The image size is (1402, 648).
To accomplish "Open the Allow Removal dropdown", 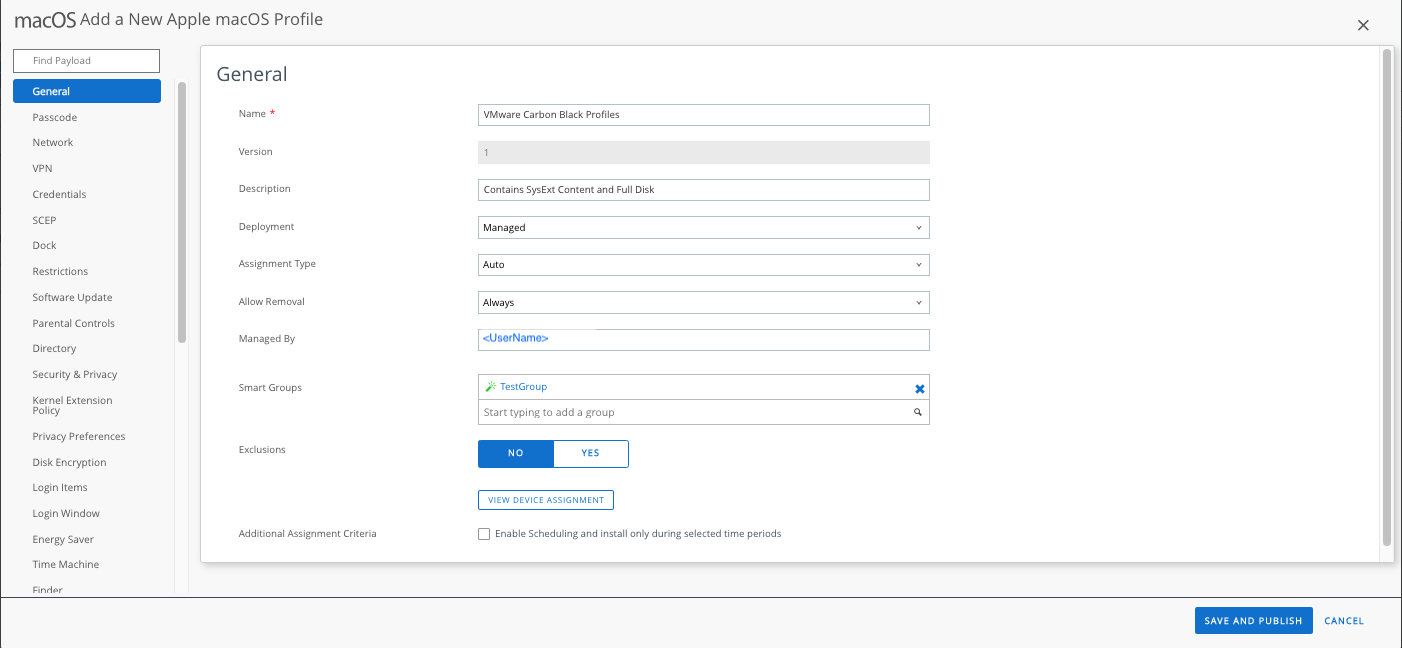I will tap(704, 302).
